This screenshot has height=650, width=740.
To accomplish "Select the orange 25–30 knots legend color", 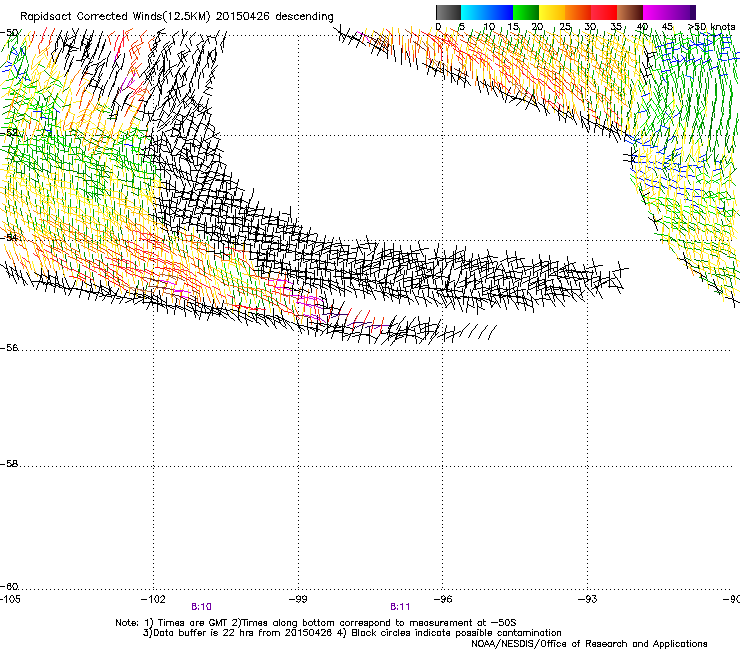I will tap(578, 12).
